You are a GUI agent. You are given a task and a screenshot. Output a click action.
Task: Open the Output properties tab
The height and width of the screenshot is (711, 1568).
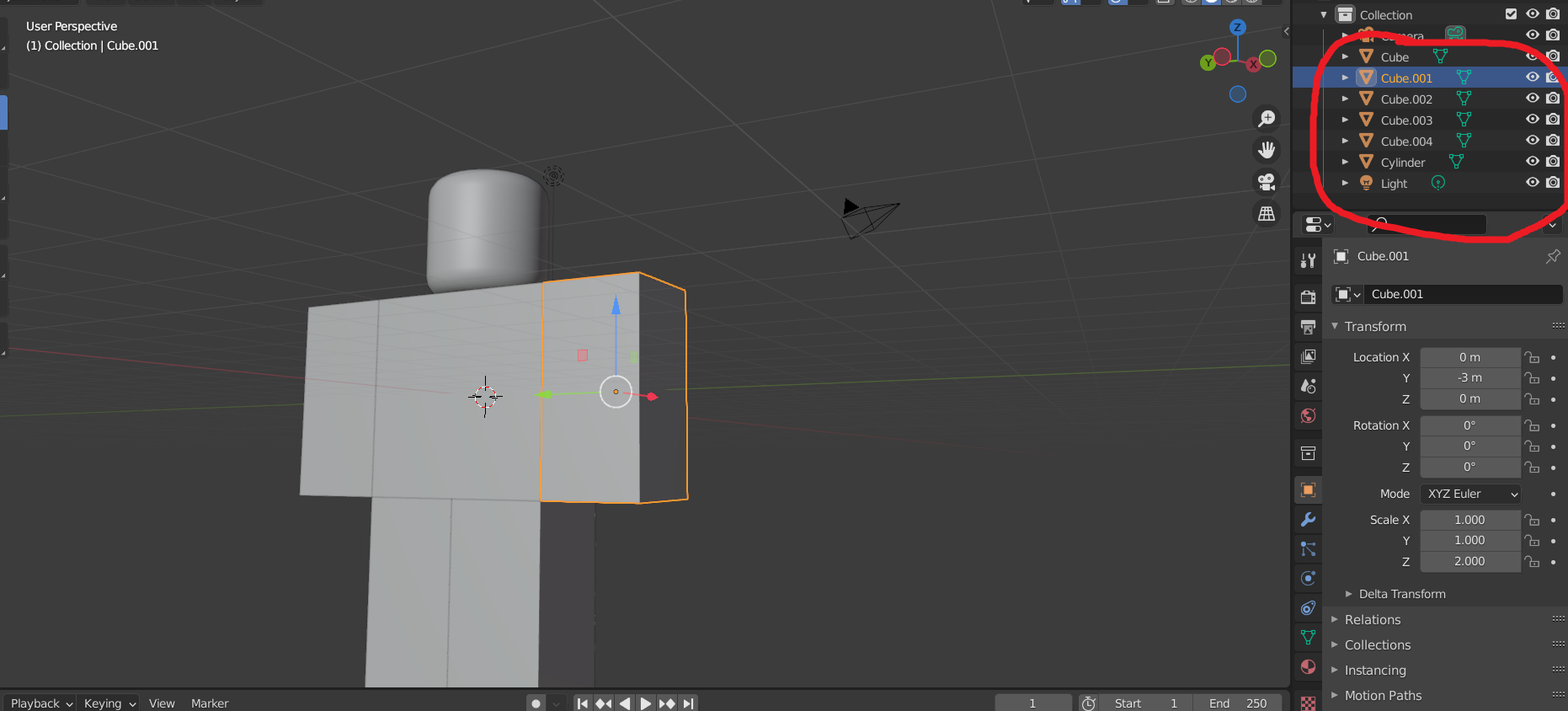coord(1308,327)
